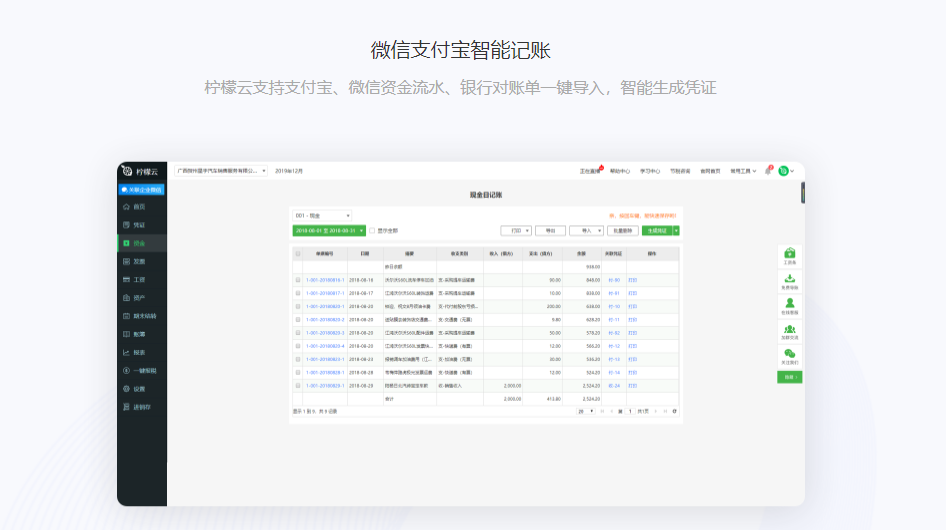The image size is (946, 530).
Task: Click the vertical scrollbar at right edge
Action: pos(803,193)
